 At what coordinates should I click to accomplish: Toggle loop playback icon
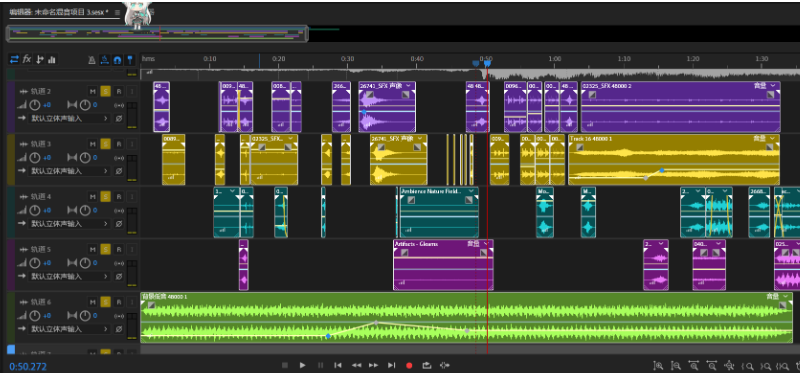click(427, 365)
